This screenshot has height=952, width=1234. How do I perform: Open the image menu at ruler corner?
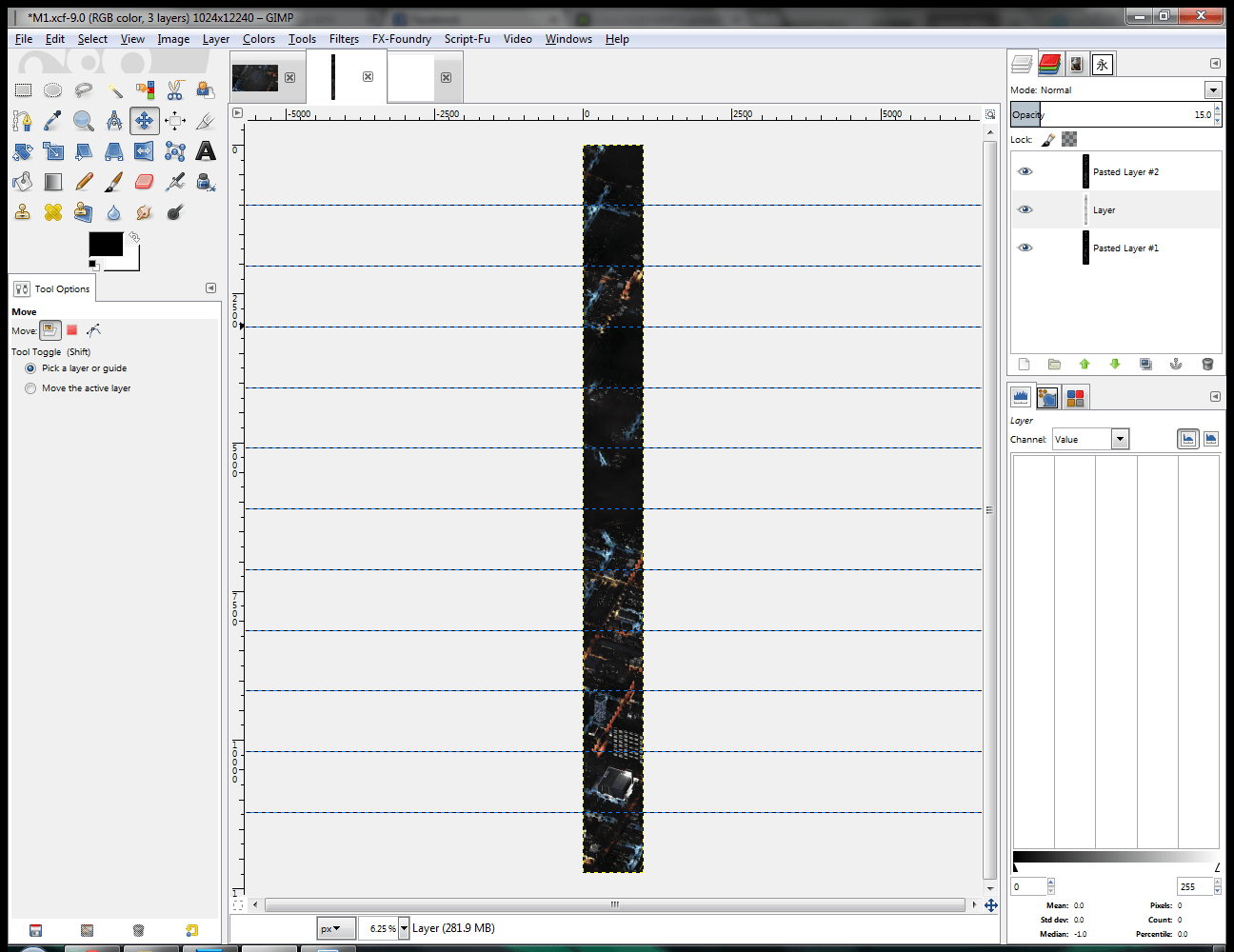coord(238,112)
